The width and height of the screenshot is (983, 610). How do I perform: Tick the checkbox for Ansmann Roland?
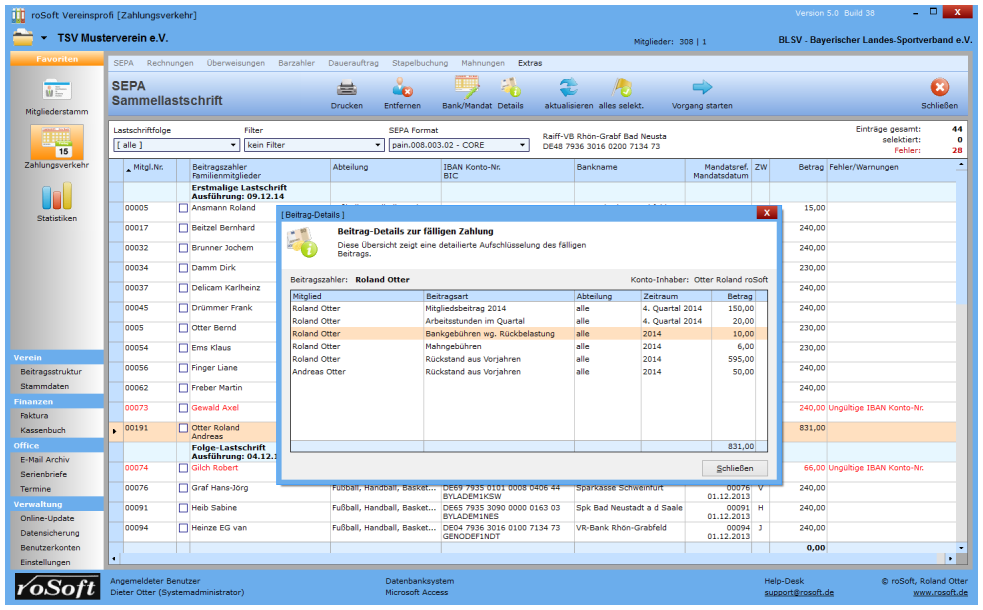[183, 208]
